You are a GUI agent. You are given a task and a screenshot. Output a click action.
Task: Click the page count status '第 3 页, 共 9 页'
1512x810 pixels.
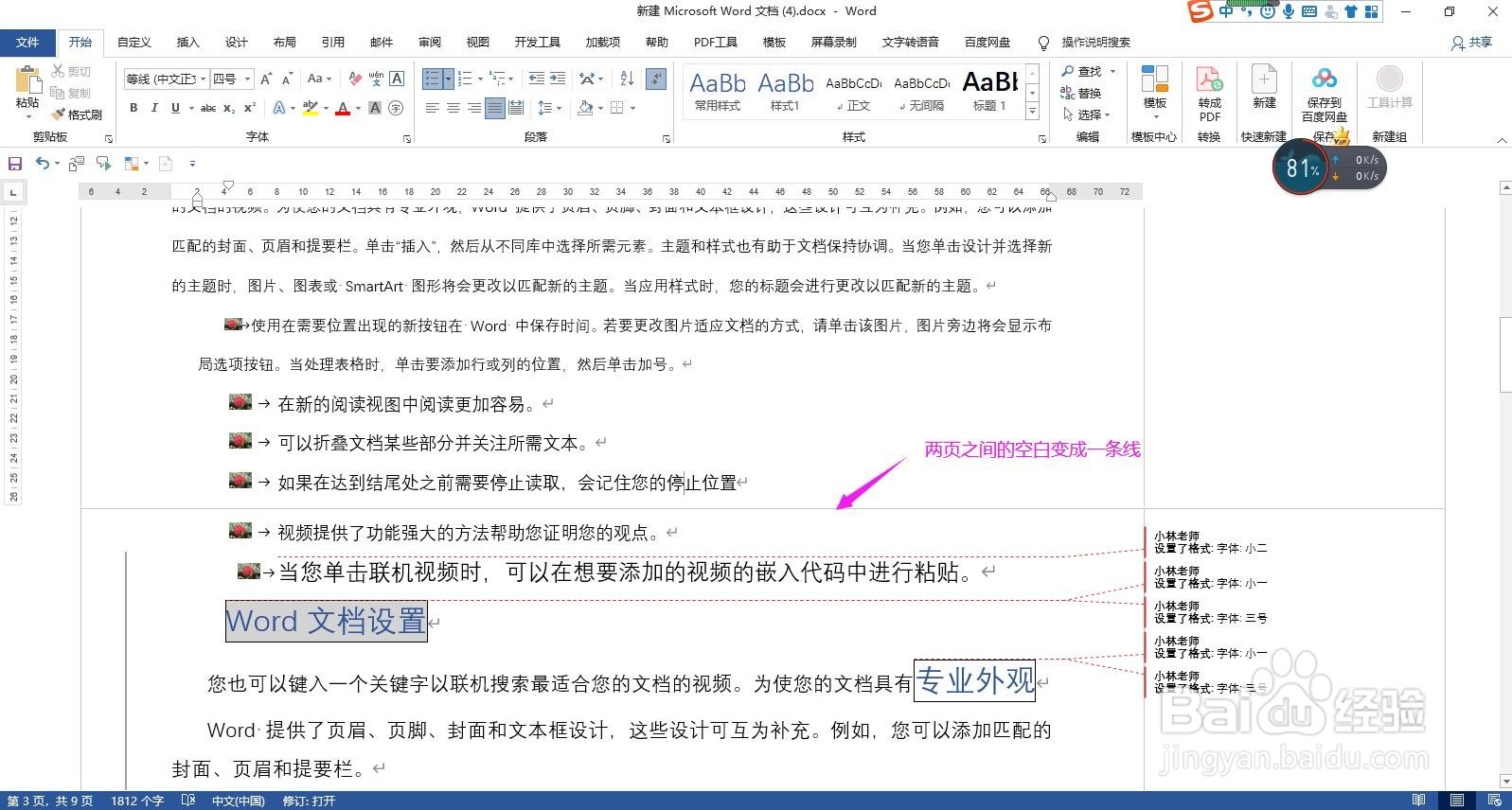[x=50, y=801]
